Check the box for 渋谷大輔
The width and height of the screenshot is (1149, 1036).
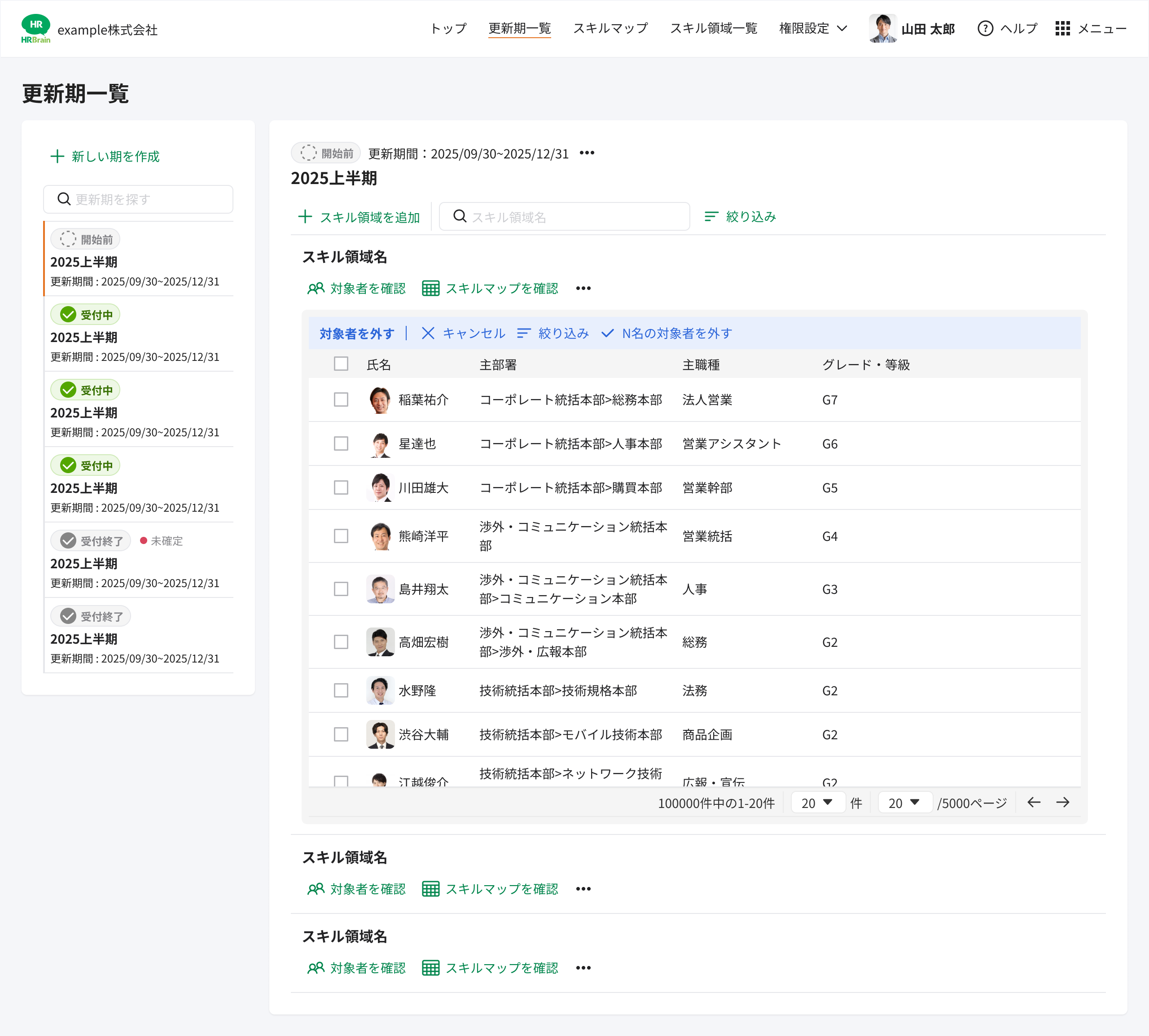(x=341, y=735)
